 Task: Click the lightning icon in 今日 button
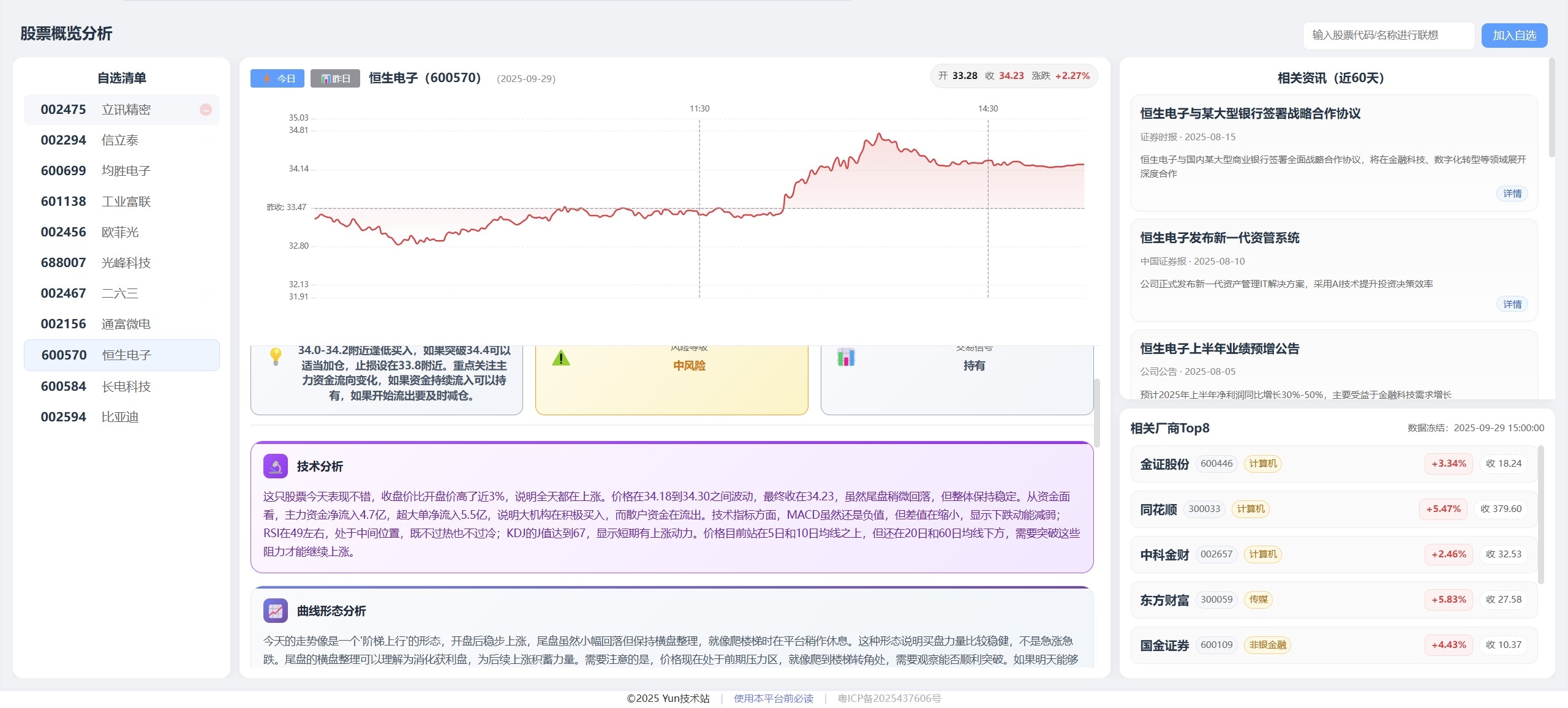[267, 78]
